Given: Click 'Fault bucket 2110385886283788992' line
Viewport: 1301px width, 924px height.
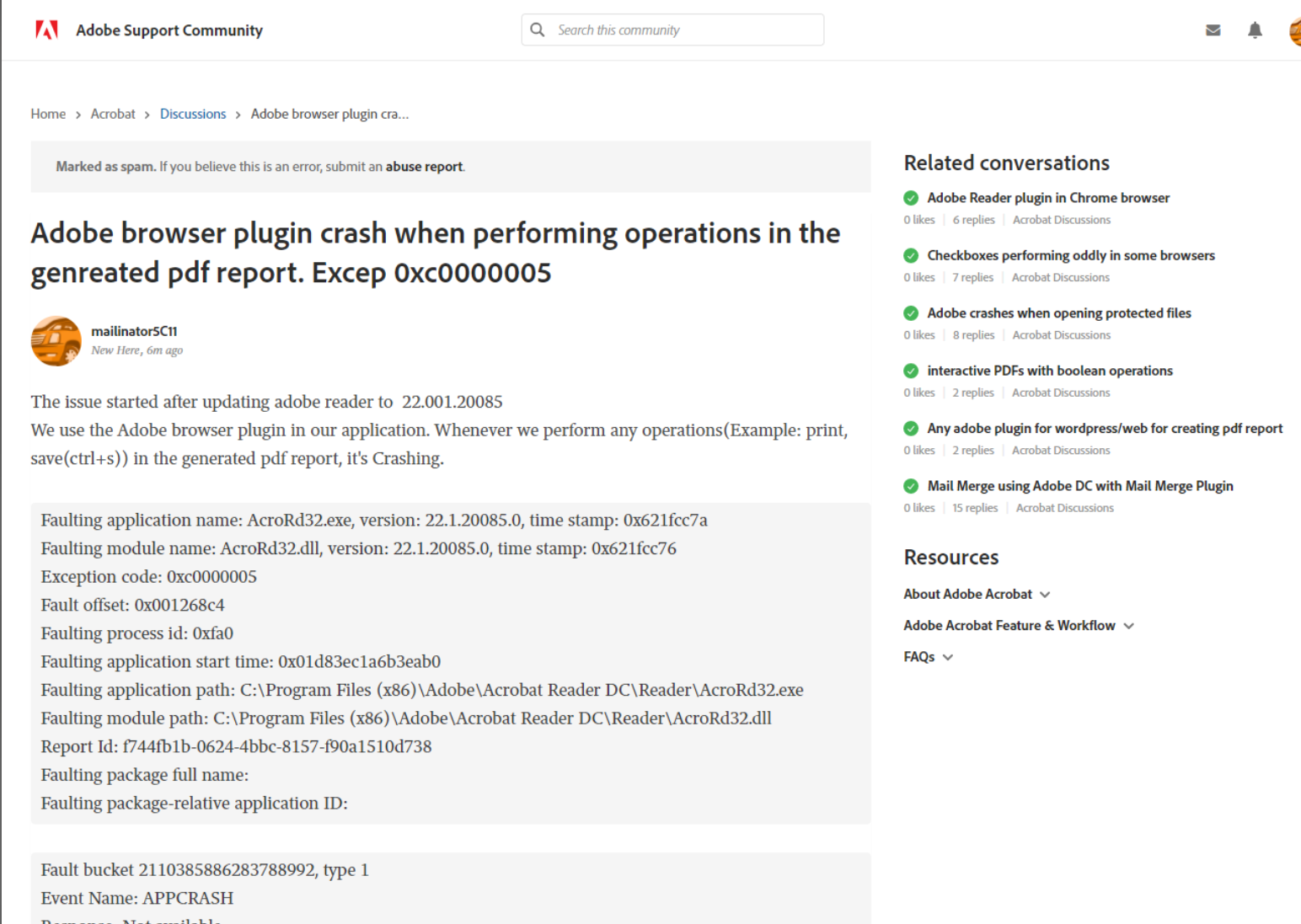Looking at the screenshot, I should (205, 870).
